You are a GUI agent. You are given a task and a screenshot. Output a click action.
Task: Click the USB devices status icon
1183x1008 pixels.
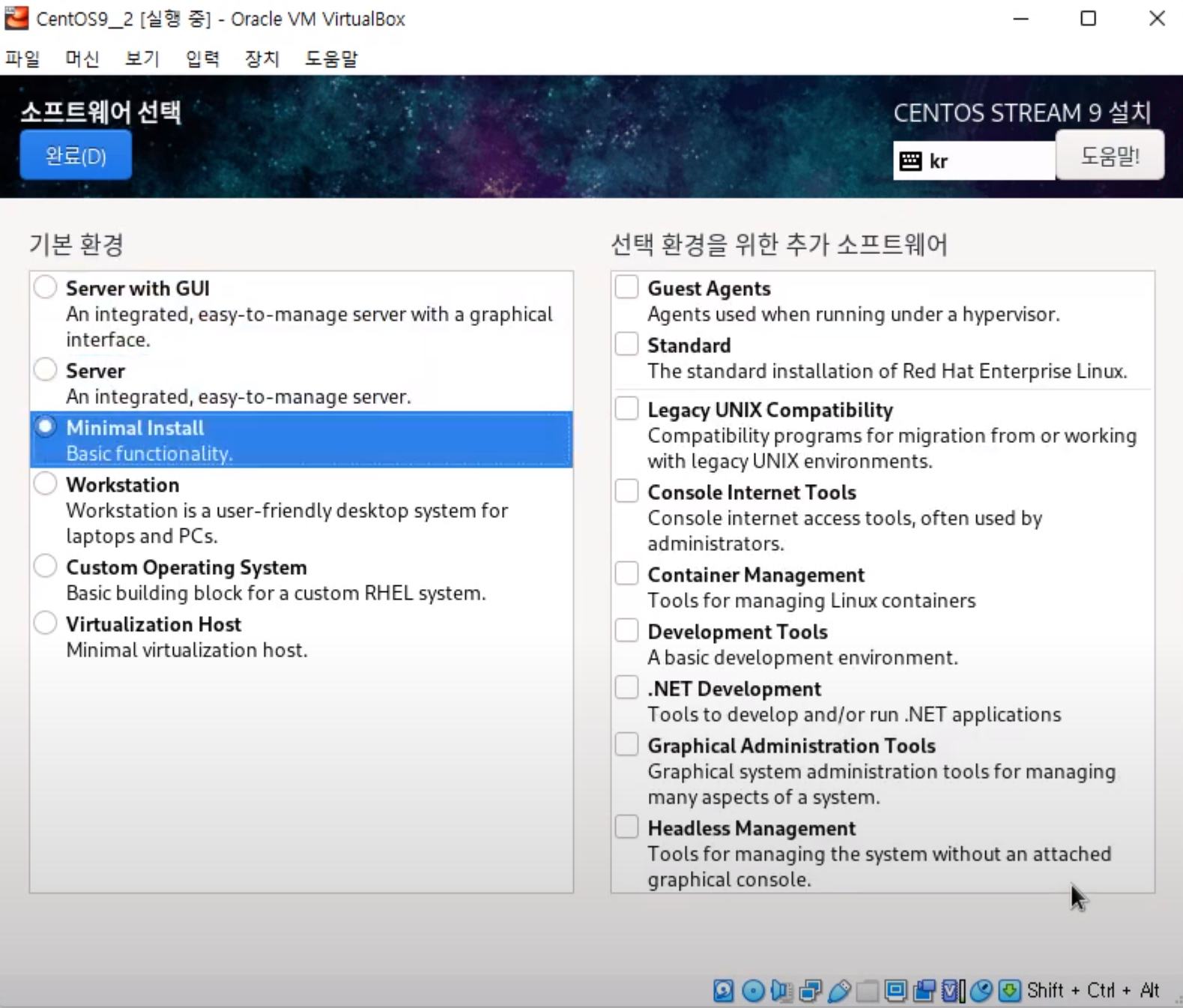[x=839, y=991]
